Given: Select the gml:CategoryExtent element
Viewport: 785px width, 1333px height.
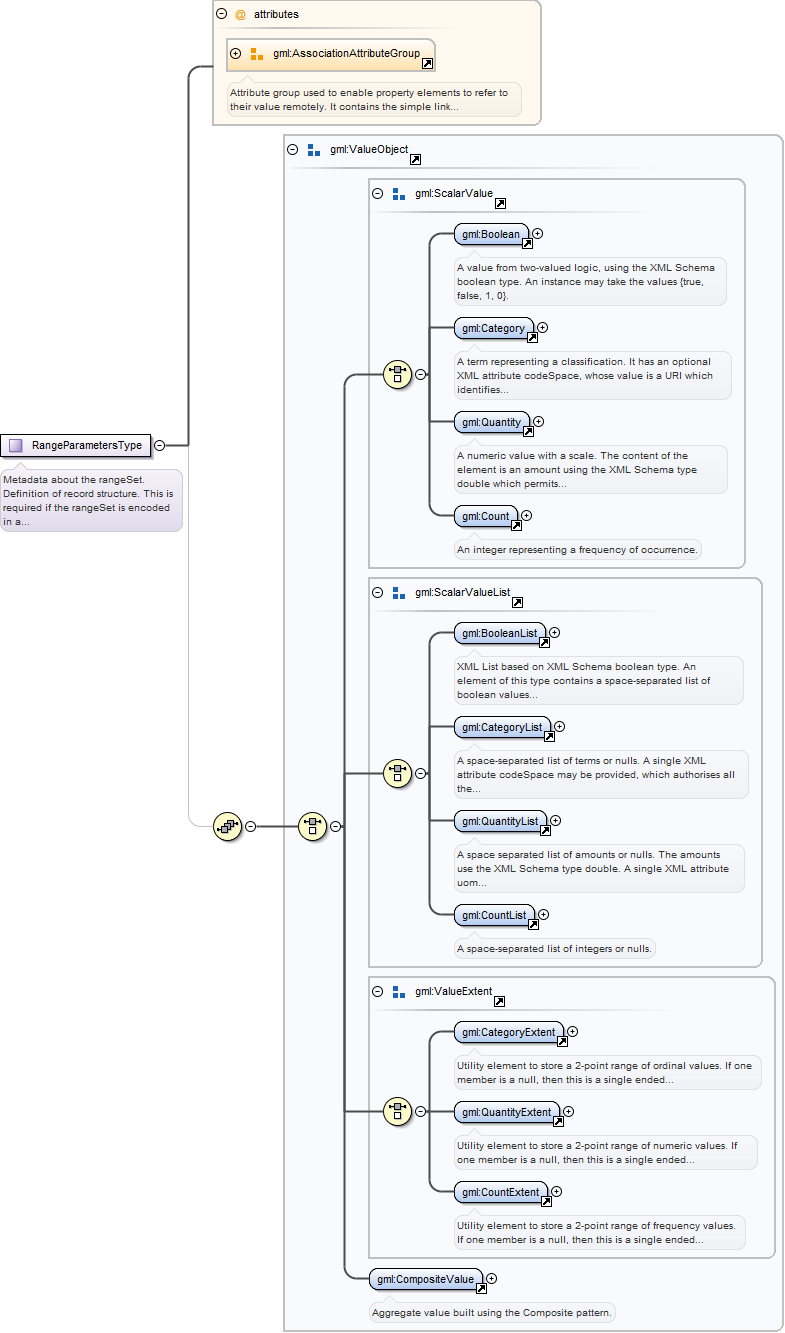Looking at the screenshot, I should coord(509,1033).
